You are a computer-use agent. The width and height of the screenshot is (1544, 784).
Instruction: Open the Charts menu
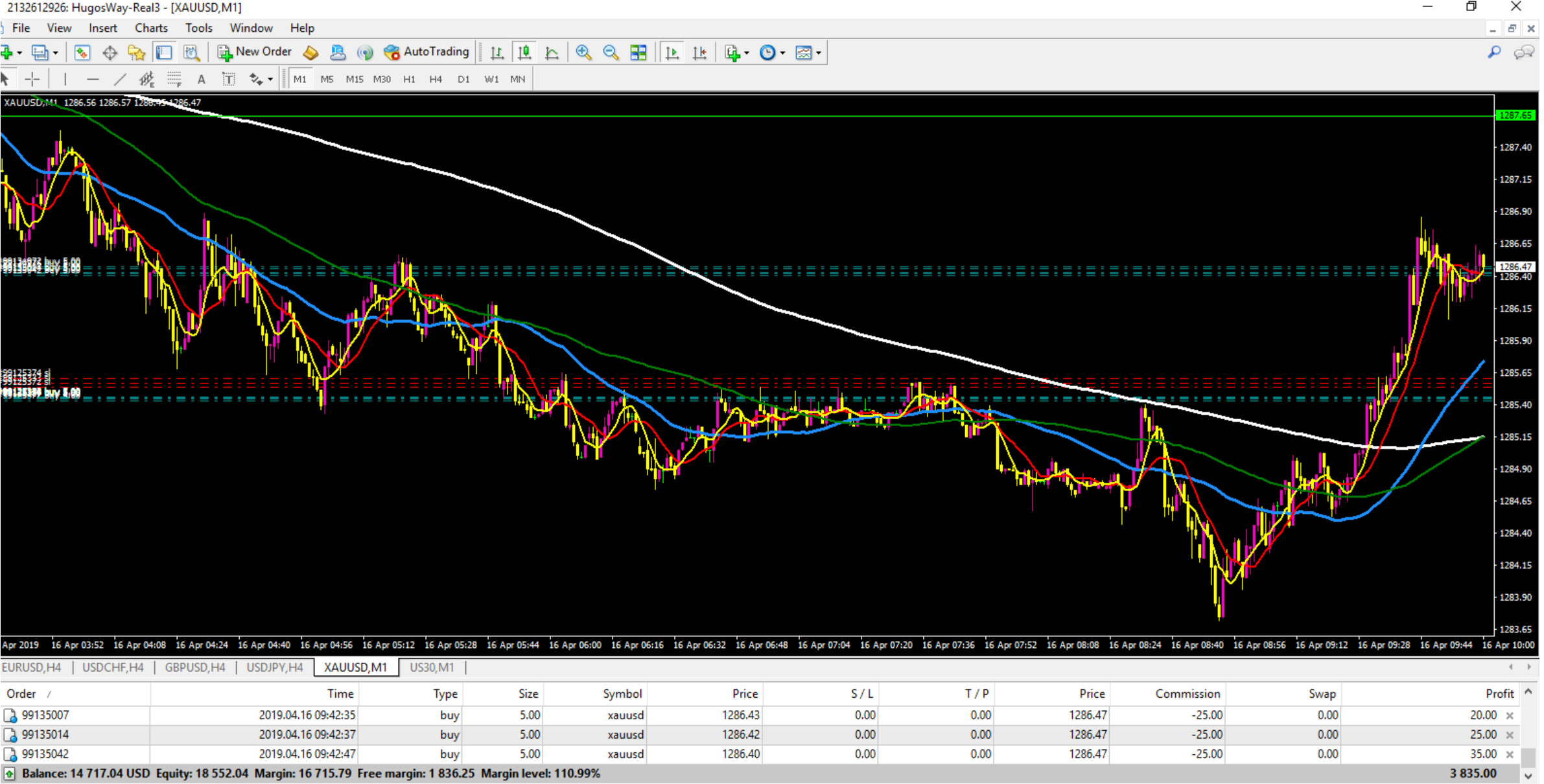151,28
